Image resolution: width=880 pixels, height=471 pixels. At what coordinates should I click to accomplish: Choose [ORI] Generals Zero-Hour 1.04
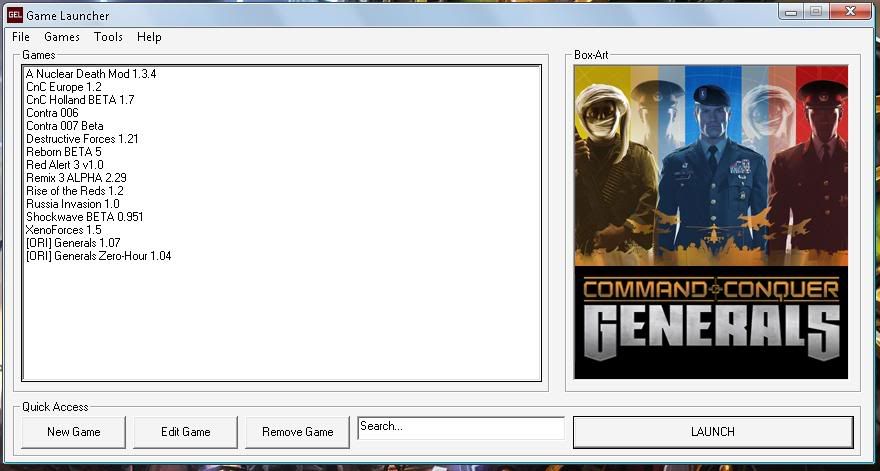tap(98, 256)
